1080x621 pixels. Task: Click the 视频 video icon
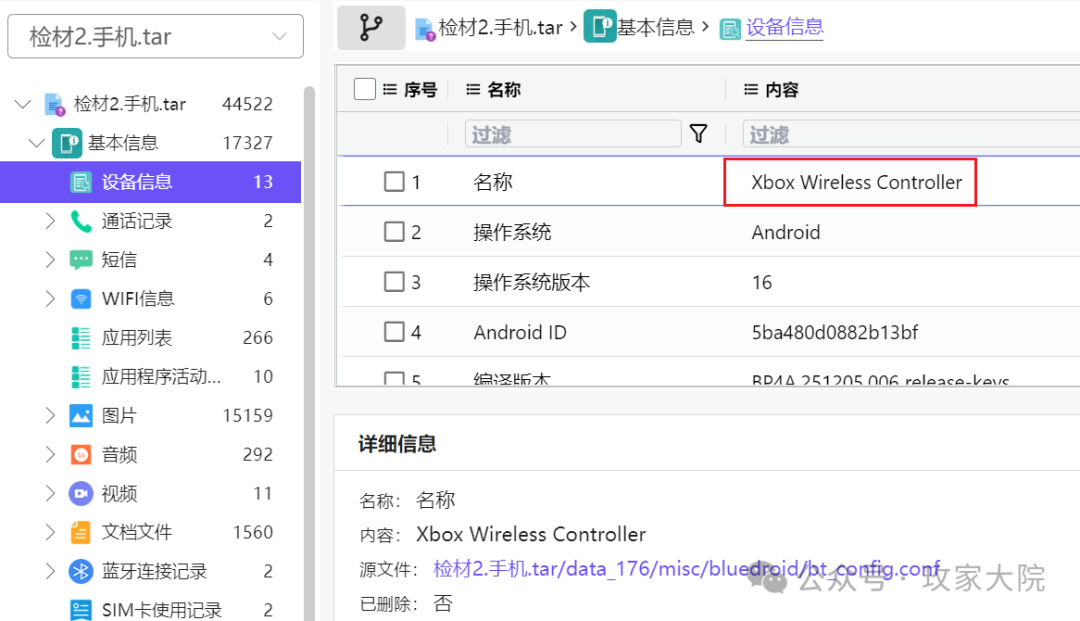click(81, 494)
